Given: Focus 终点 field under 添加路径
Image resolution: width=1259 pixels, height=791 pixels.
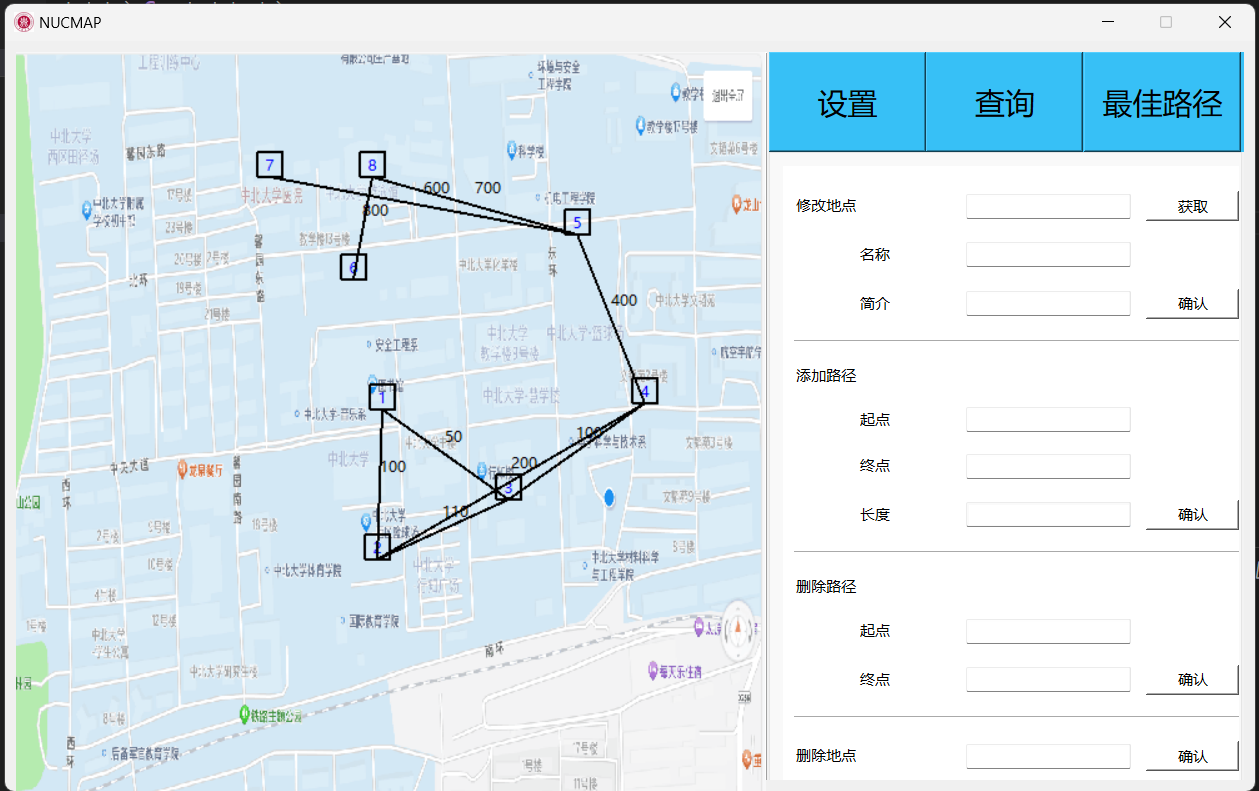Looking at the screenshot, I should (x=1048, y=466).
